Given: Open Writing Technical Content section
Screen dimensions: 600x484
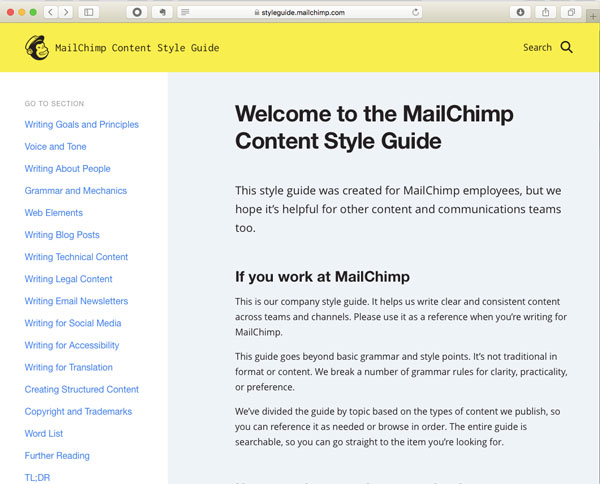Looking at the screenshot, I should click(76, 257).
